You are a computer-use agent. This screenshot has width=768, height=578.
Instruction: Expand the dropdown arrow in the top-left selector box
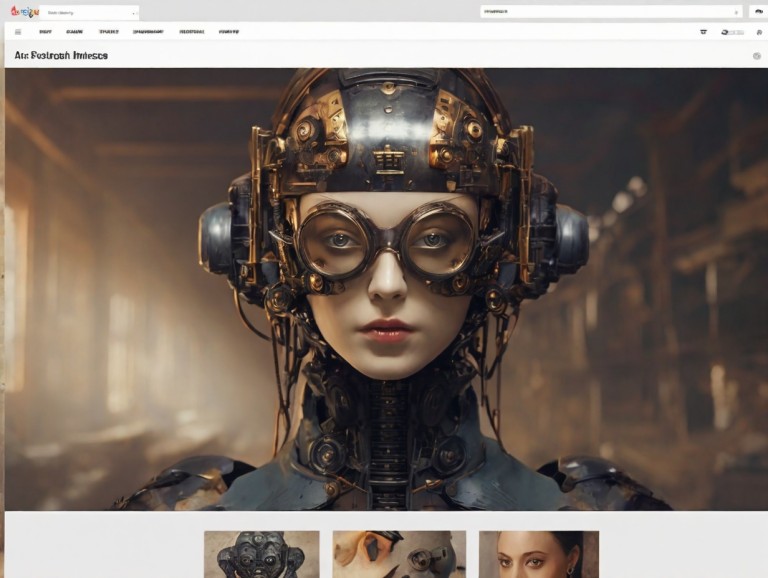(x=132, y=13)
